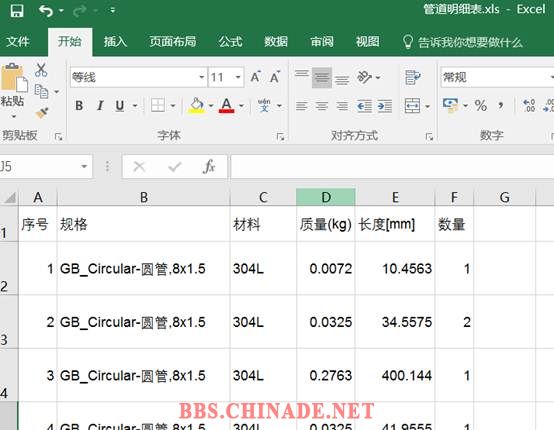The image size is (554, 430).
Task: Open the 审阅 tab
Action: tap(322, 42)
